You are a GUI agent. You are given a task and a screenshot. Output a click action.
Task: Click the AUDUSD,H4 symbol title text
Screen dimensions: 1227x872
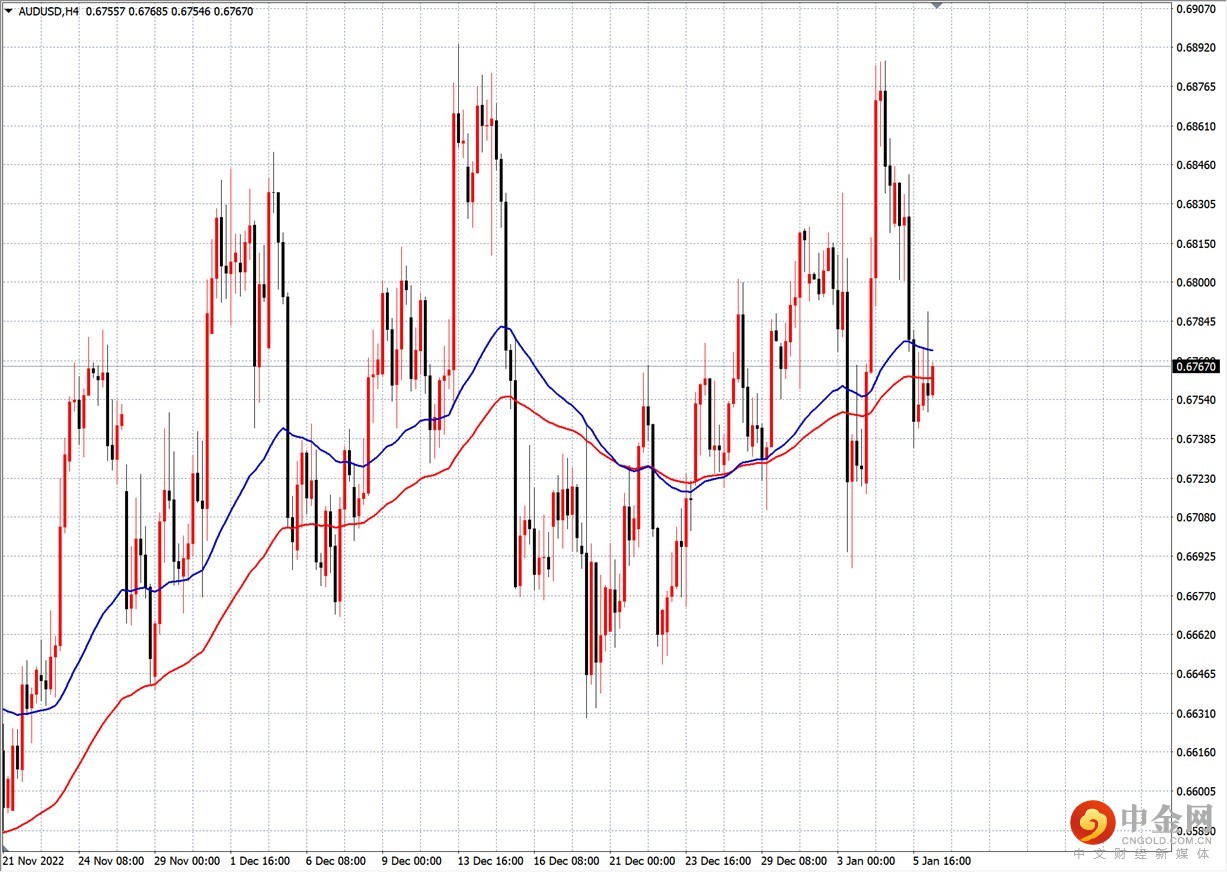(x=49, y=12)
